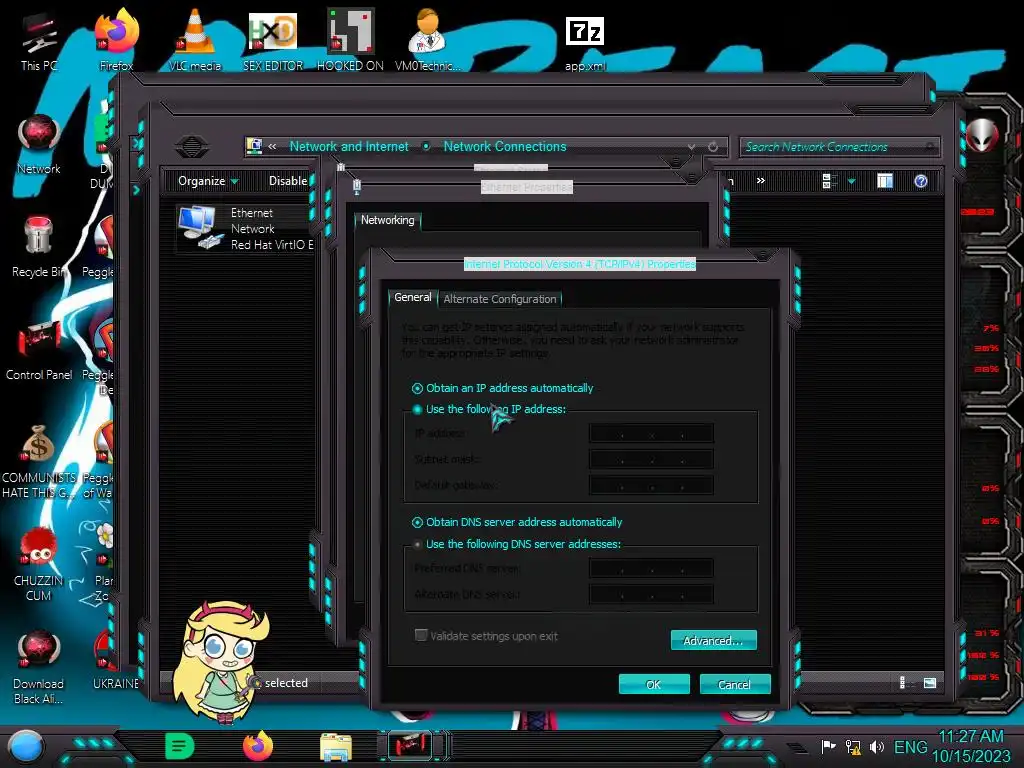Viewport: 1024px width, 768px height.
Task: Open the Network desktop icon
Action: tap(39, 144)
